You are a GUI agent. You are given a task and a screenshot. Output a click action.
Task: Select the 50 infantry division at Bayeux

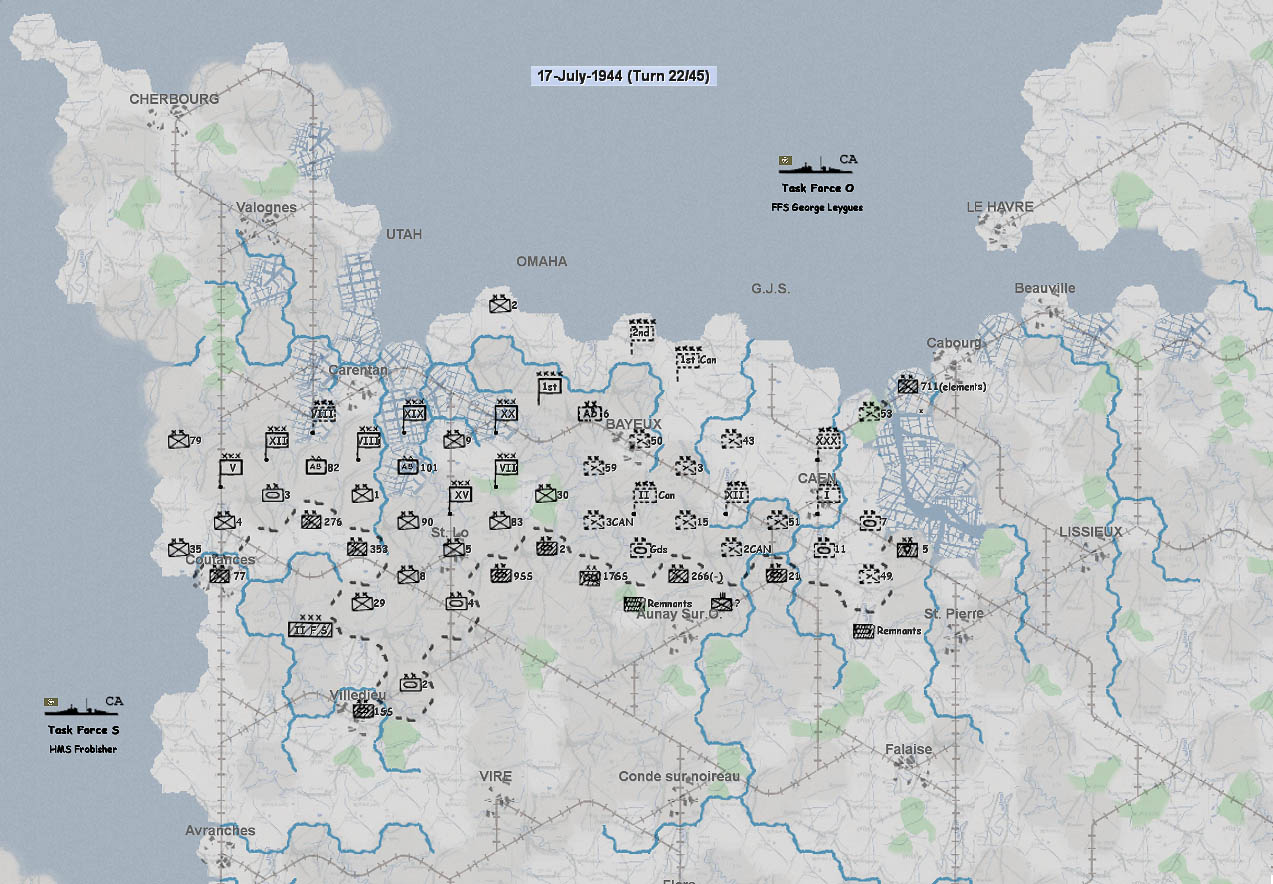(639, 440)
